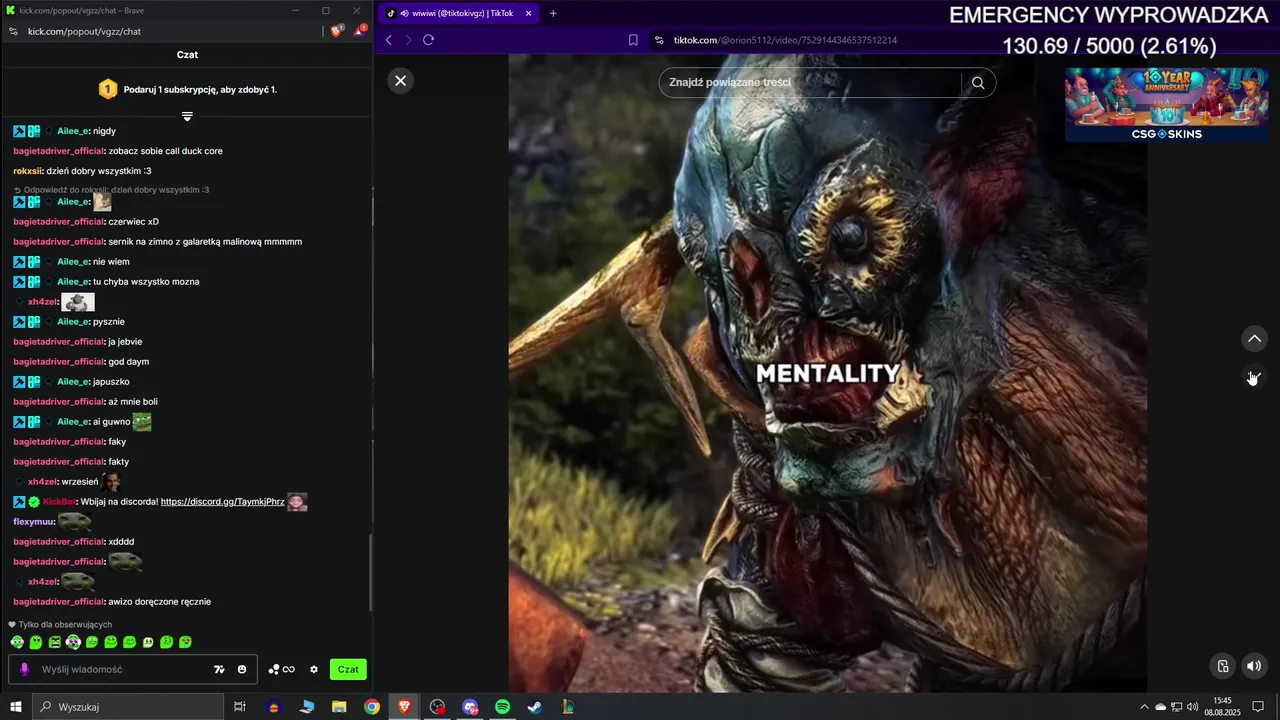This screenshot has height=720, width=1280.
Task: Go back in the TikTok browser window
Action: coord(389,40)
